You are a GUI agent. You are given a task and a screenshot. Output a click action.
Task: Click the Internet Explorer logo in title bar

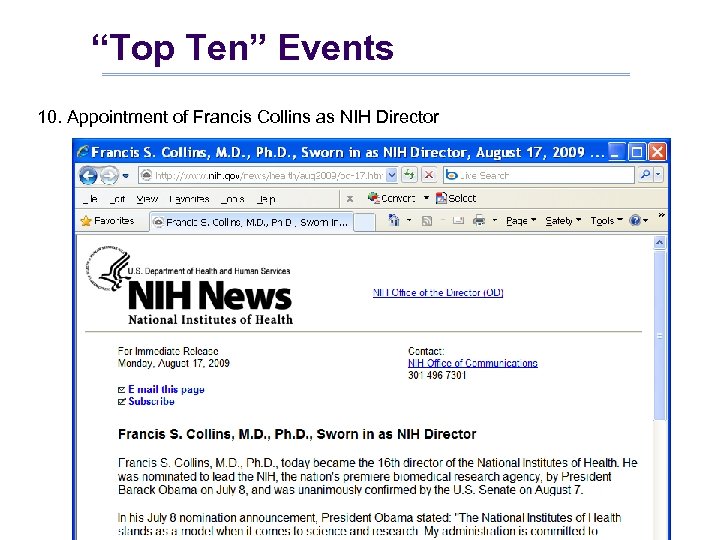[83, 152]
